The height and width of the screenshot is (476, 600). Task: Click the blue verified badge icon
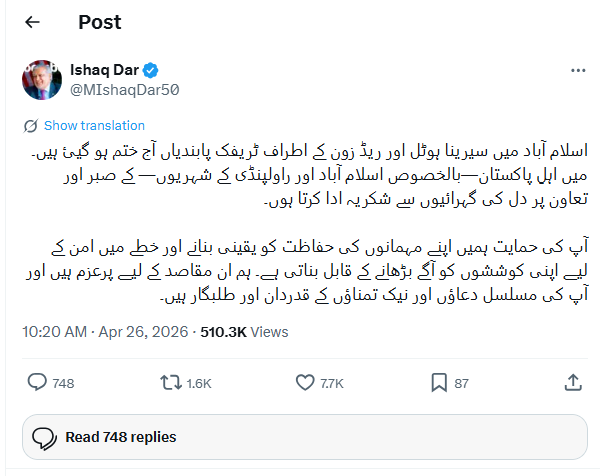click(150, 70)
